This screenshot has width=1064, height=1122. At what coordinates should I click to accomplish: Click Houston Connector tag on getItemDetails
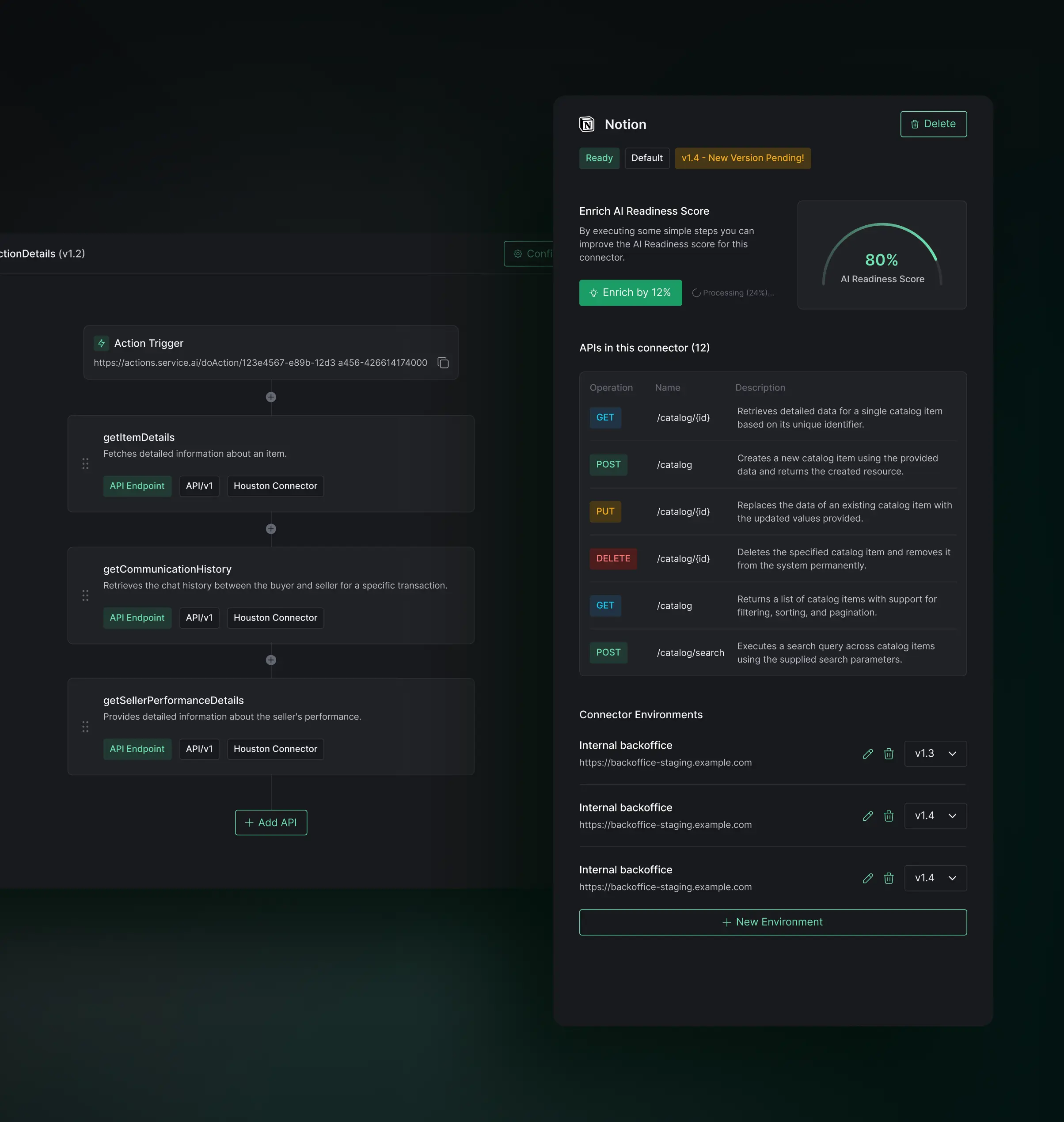(276, 486)
